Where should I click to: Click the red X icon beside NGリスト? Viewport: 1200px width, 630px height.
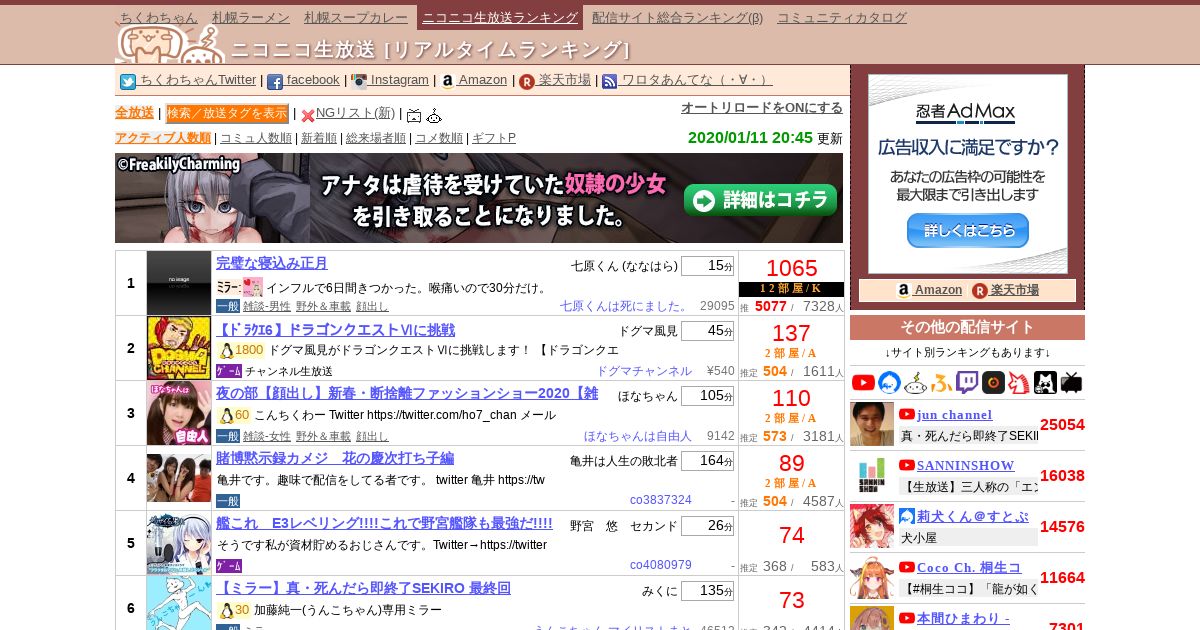click(308, 115)
